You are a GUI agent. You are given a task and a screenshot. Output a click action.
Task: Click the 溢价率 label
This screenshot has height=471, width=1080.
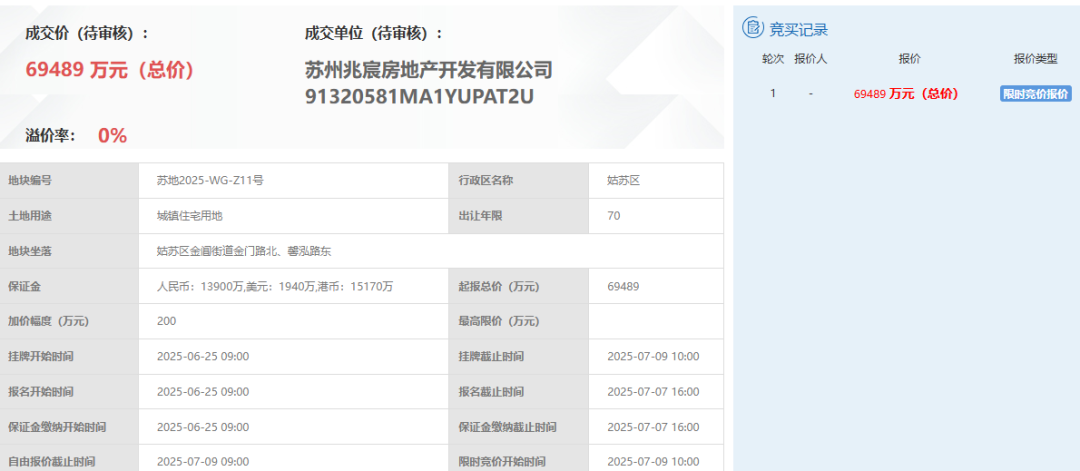pyautogui.click(x=51, y=136)
